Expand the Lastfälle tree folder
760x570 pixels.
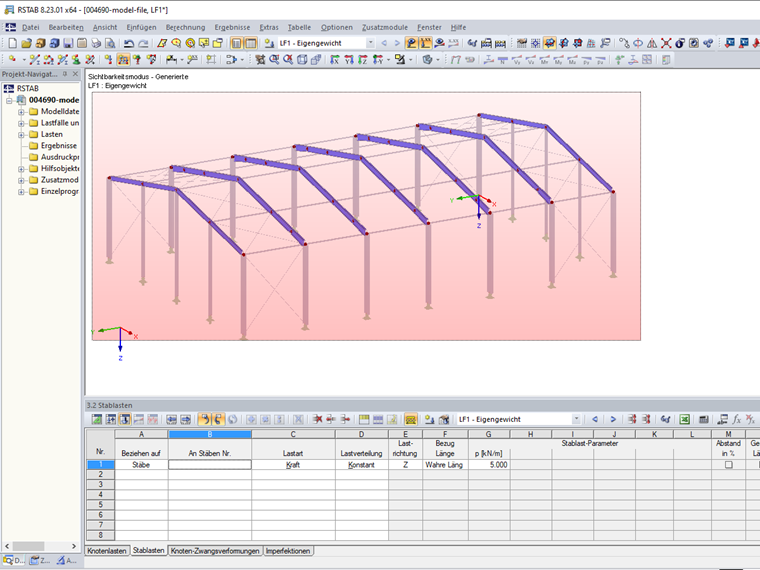tap(21, 123)
